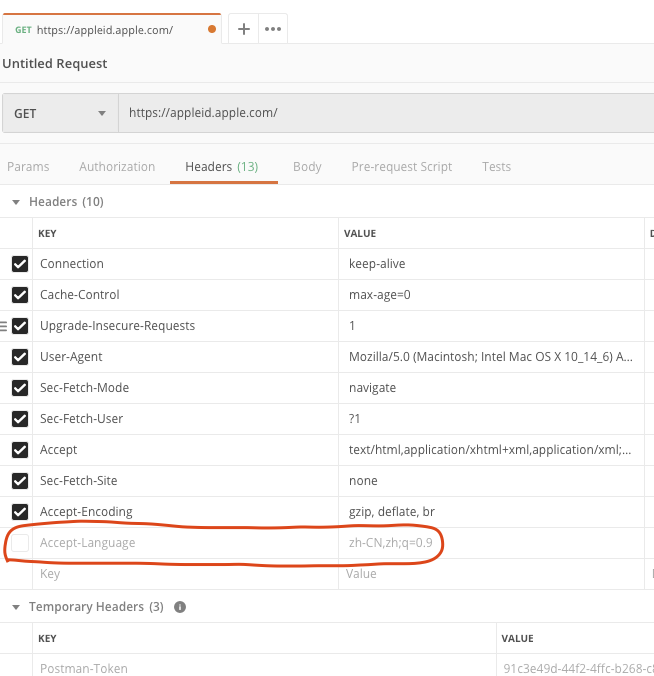This screenshot has width=654, height=676.
Task: Click the User-Agent key cell
Action: (x=185, y=357)
